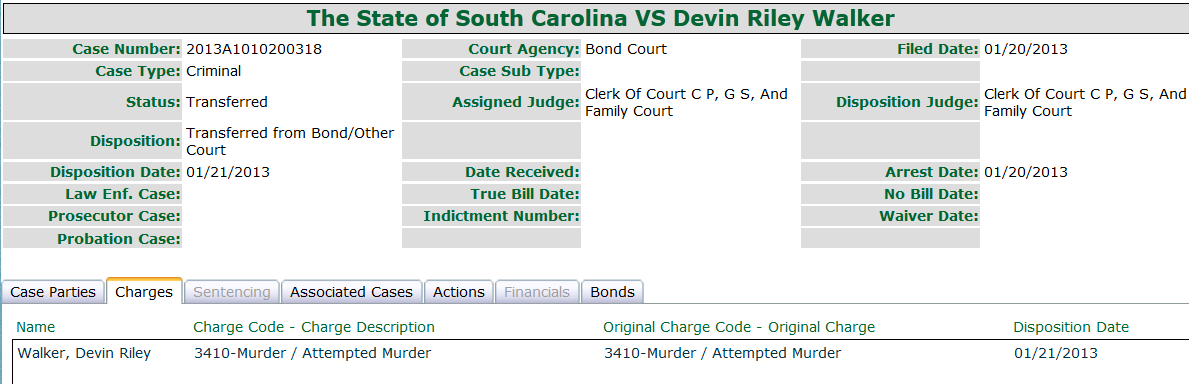This screenshot has width=1189, height=384.
Task: Click the disabled Sentencing tab
Action: pyautogui.click(x=231, y=292)
